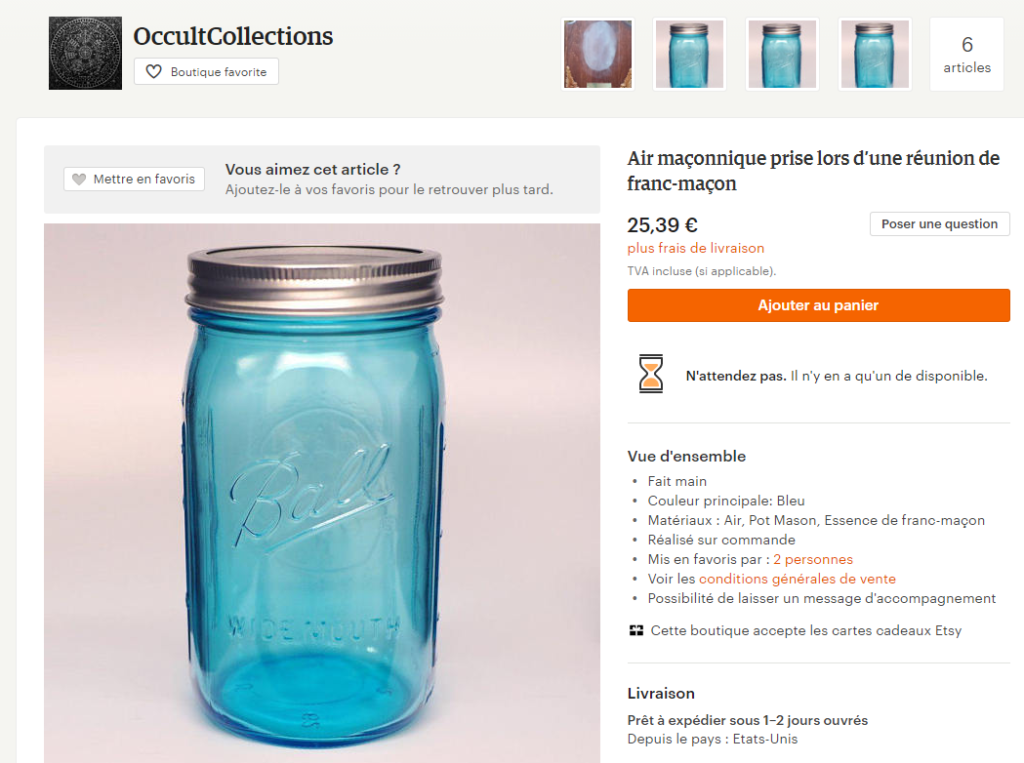The height and width of the screenshot is (763, 1024).
Task: Open the fourth blue jar thumbnail
Action: tap(875, 54)
